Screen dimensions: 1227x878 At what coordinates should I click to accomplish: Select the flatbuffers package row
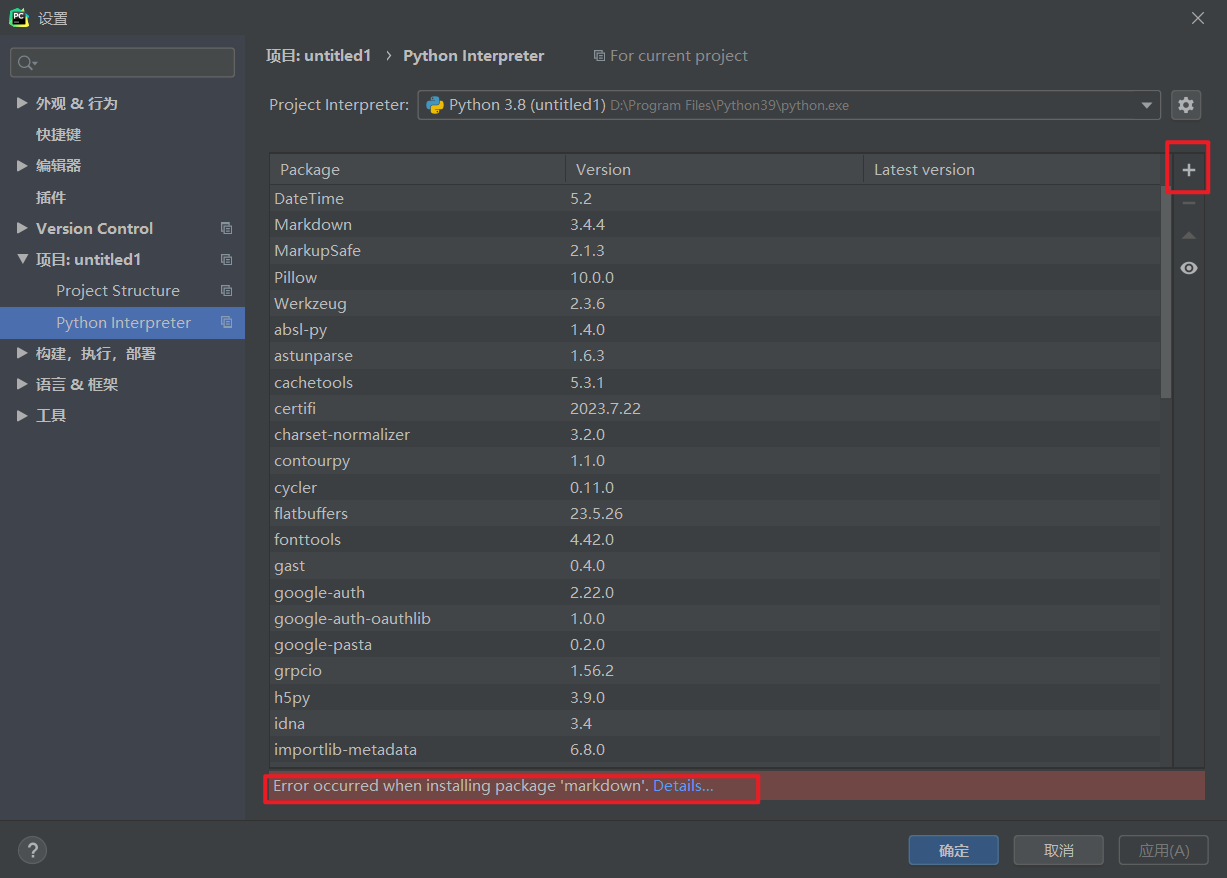pos(715,513)
